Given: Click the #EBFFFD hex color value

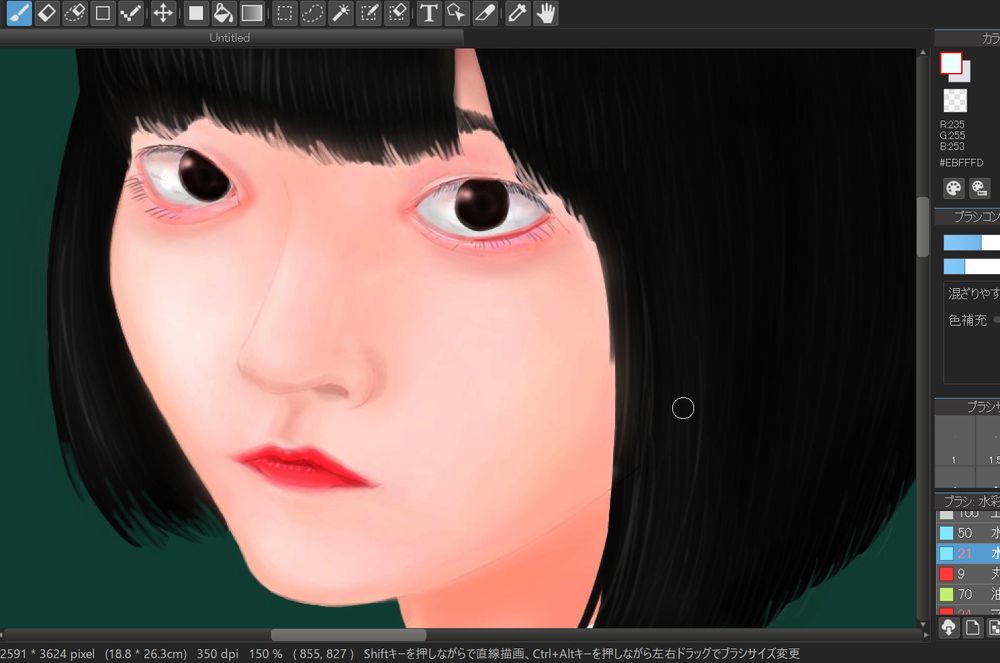Looking at the screenshot, I should 961,163.
